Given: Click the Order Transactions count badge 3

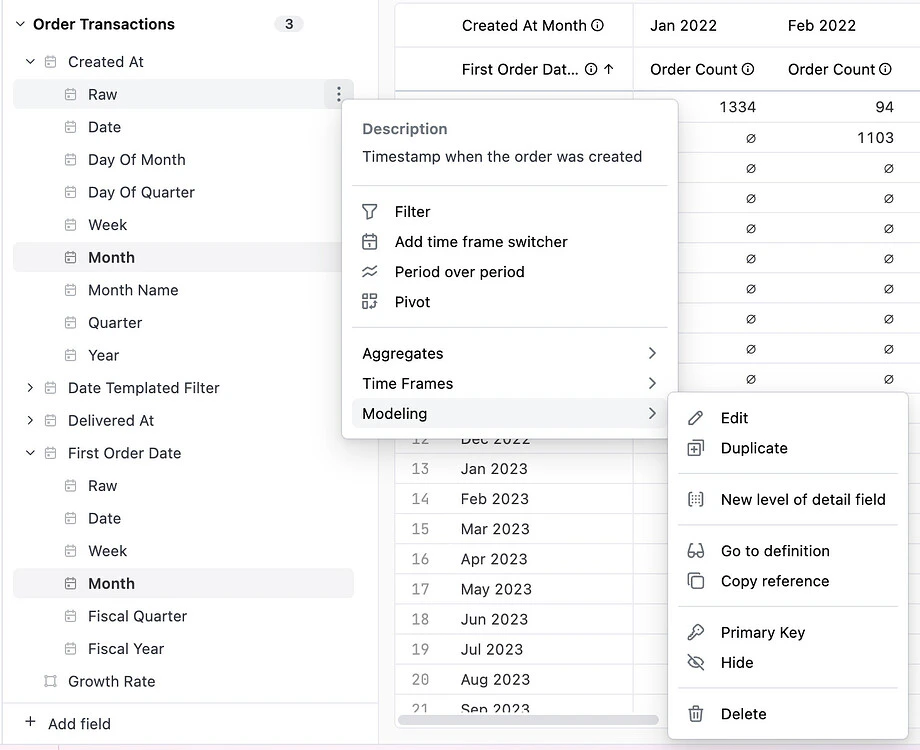Looking at the screenshot, I should (289, 24).
